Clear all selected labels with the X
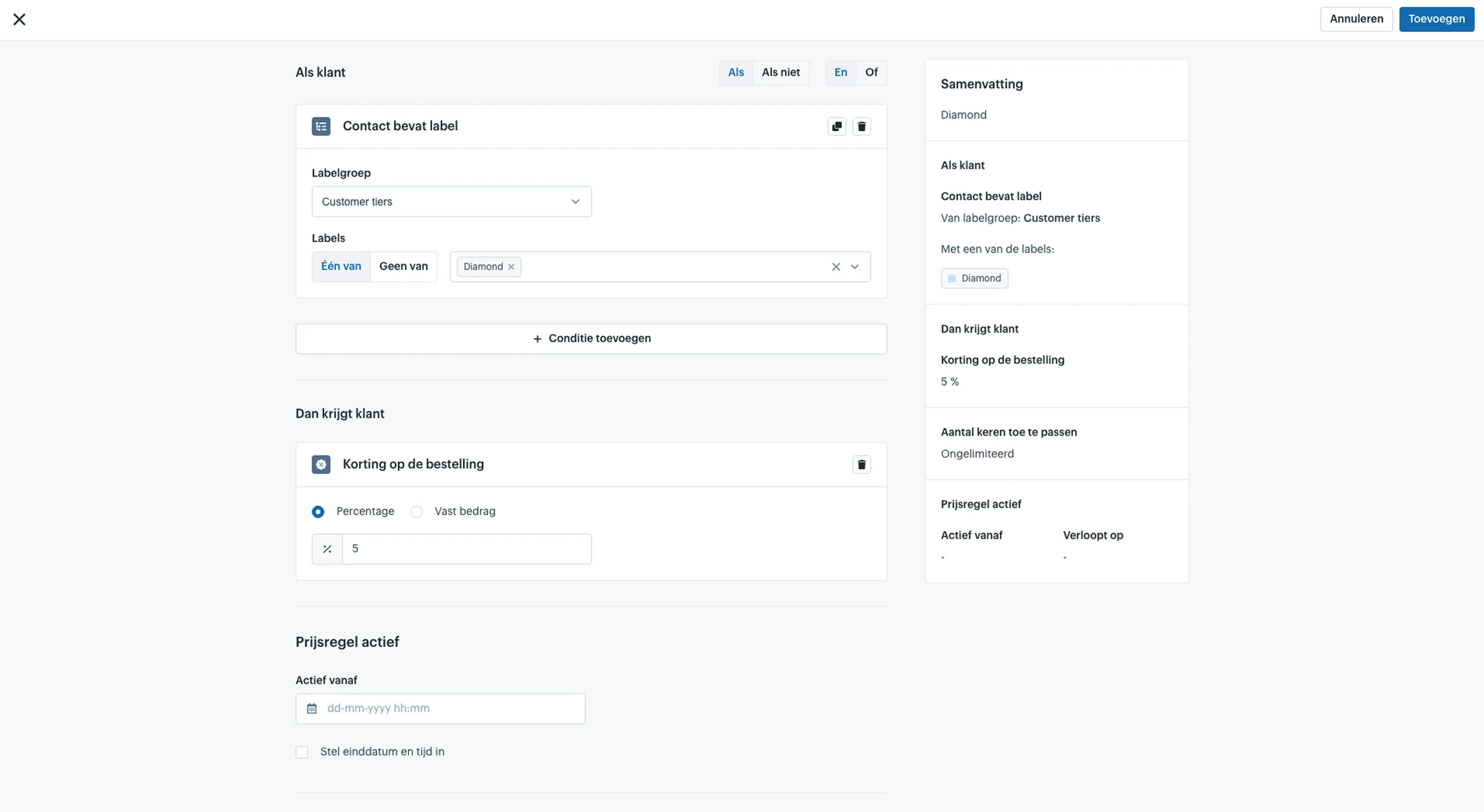Viewport: 1484px width, 812px height. click(x=835, y=267)
